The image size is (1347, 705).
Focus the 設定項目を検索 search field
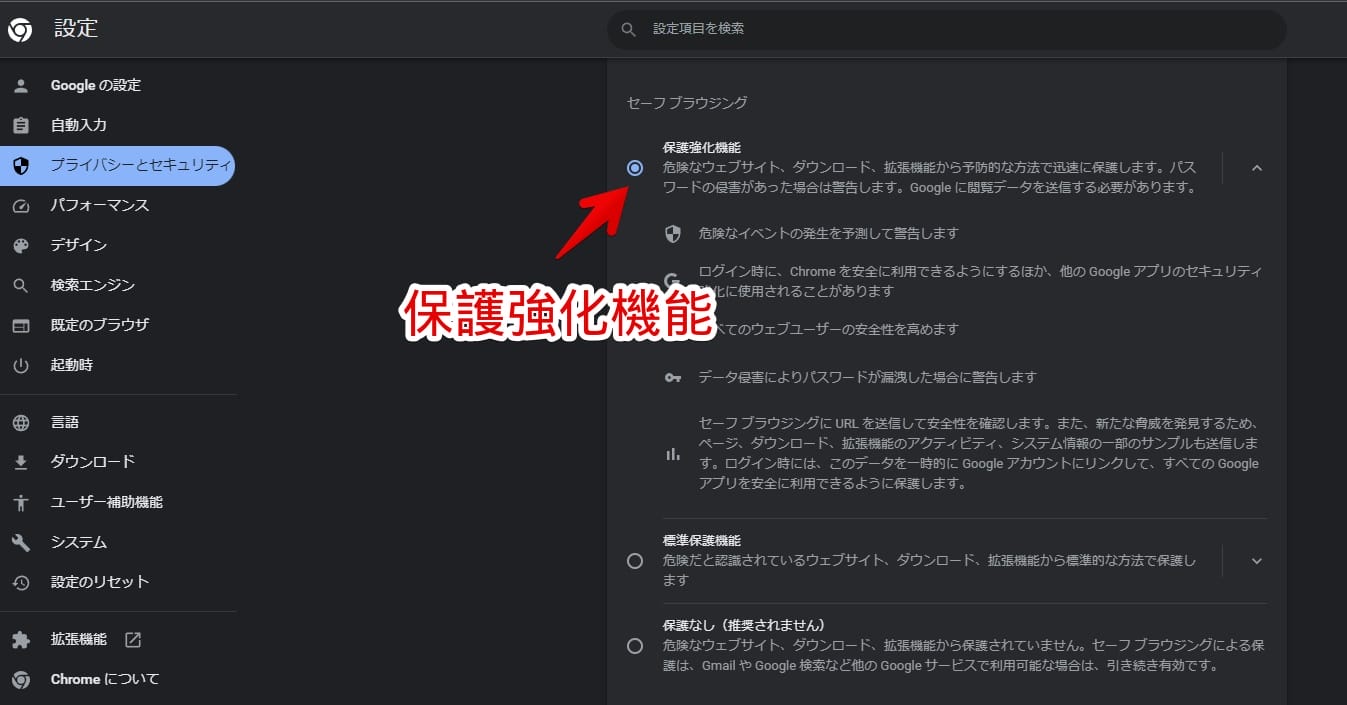coord(946,30)
